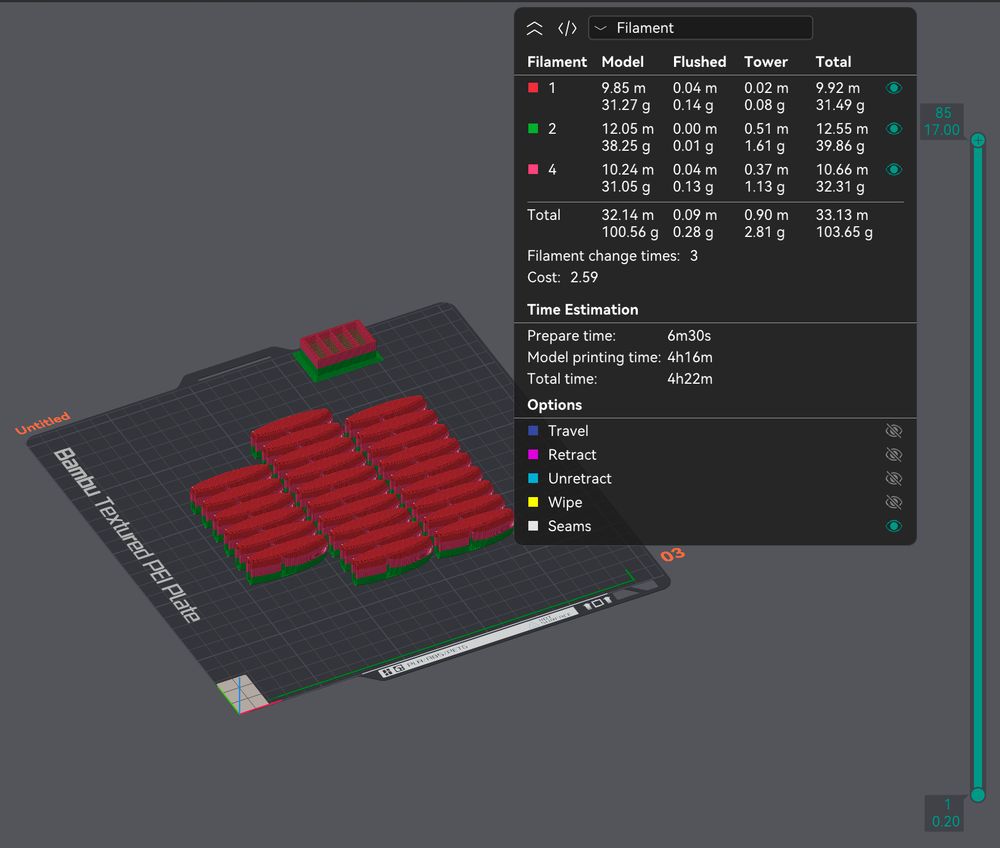Viewport: 1000px width, 848px height.
Task: Show Wipe moves in the preview
Action: click(x=893, y=502)
